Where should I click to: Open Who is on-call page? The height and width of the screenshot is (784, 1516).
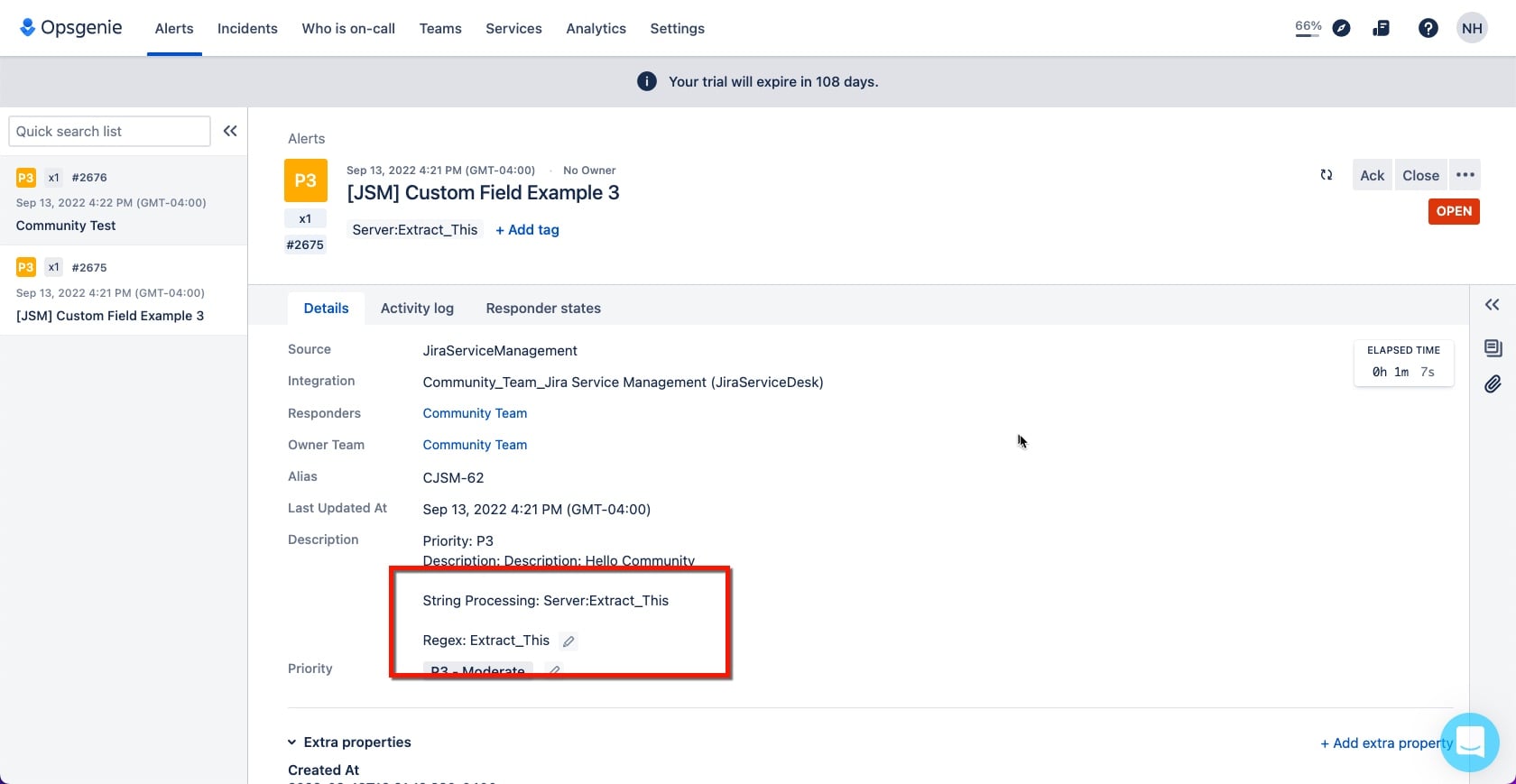[348, 28]
